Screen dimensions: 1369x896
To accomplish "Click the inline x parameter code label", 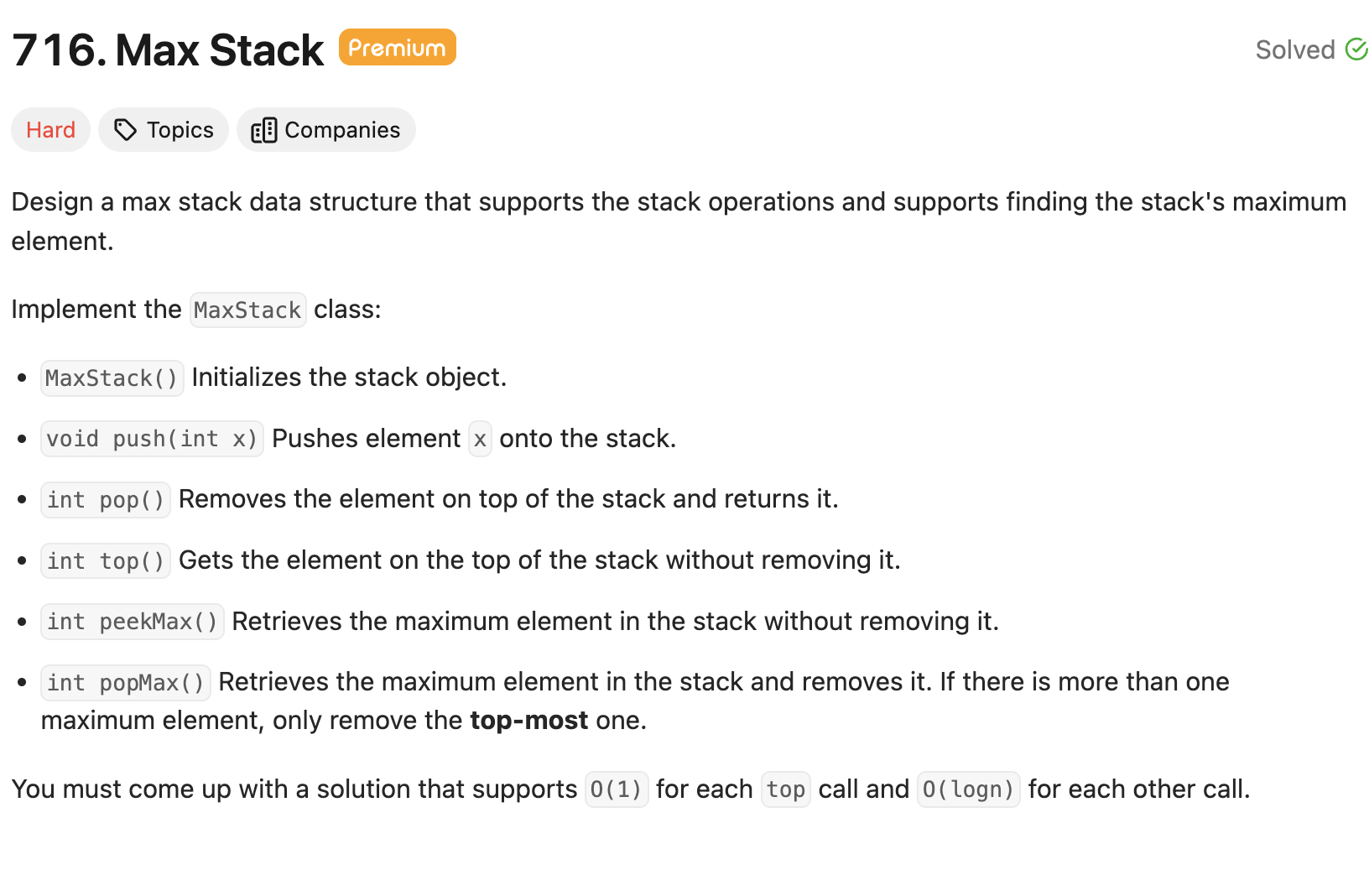I will pos(480,439).
